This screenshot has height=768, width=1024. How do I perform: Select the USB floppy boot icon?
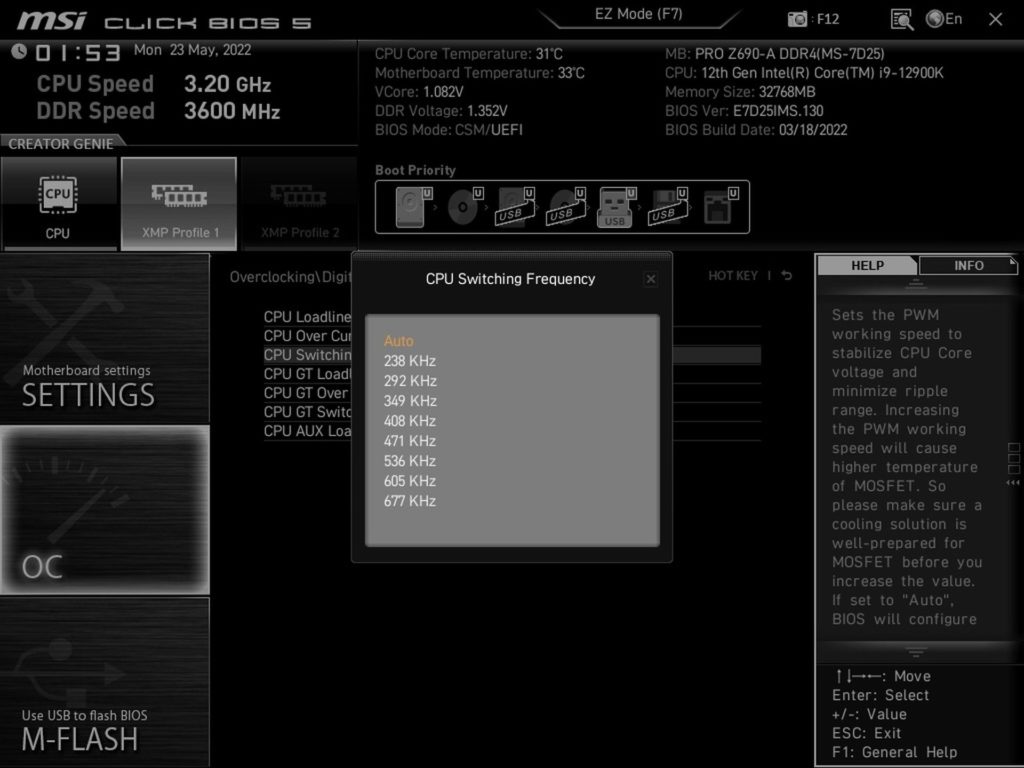667,207
